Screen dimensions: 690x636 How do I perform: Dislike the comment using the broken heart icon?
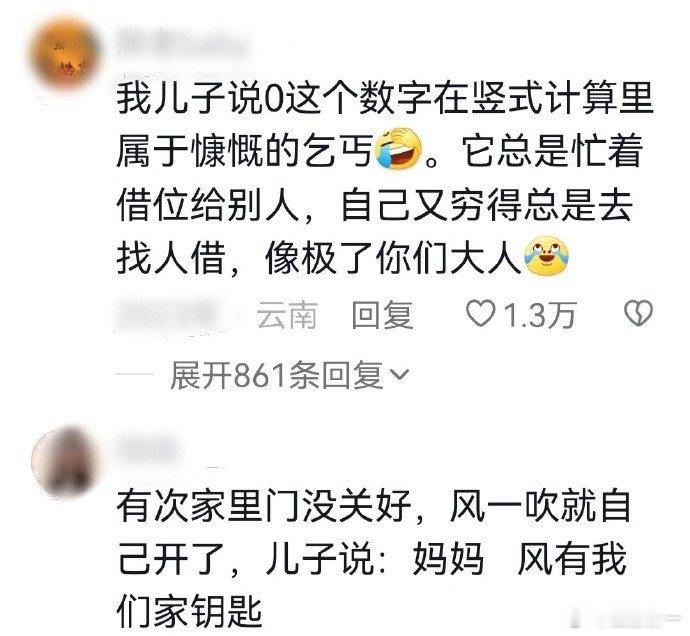(639, 313)
